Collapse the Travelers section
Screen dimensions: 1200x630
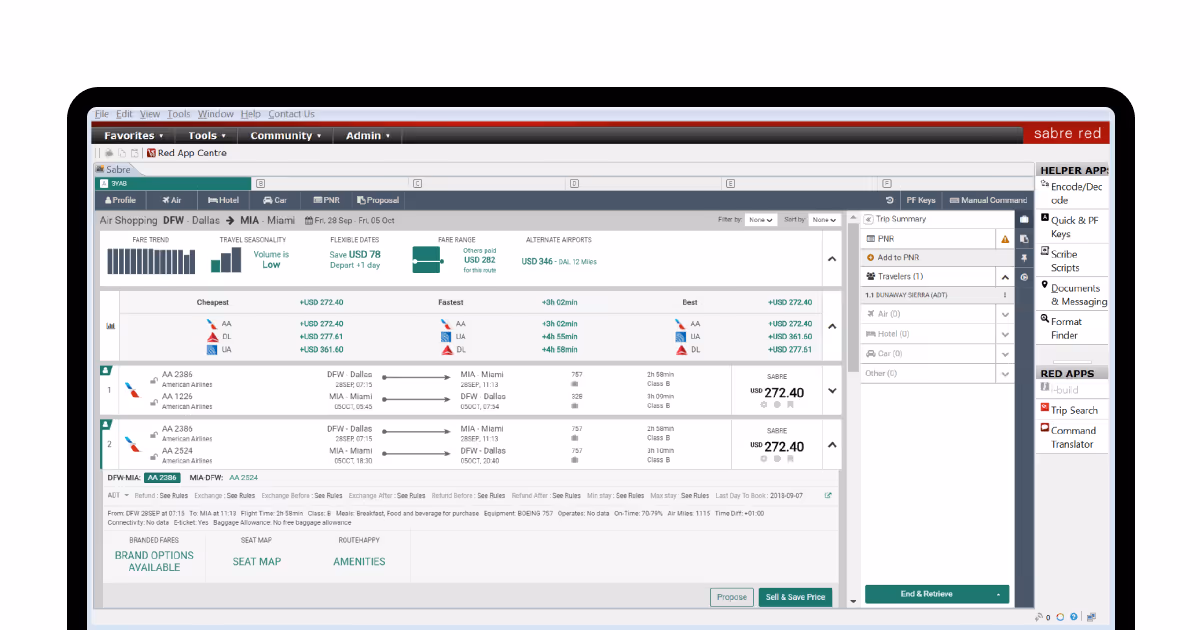coord(1005,276)
